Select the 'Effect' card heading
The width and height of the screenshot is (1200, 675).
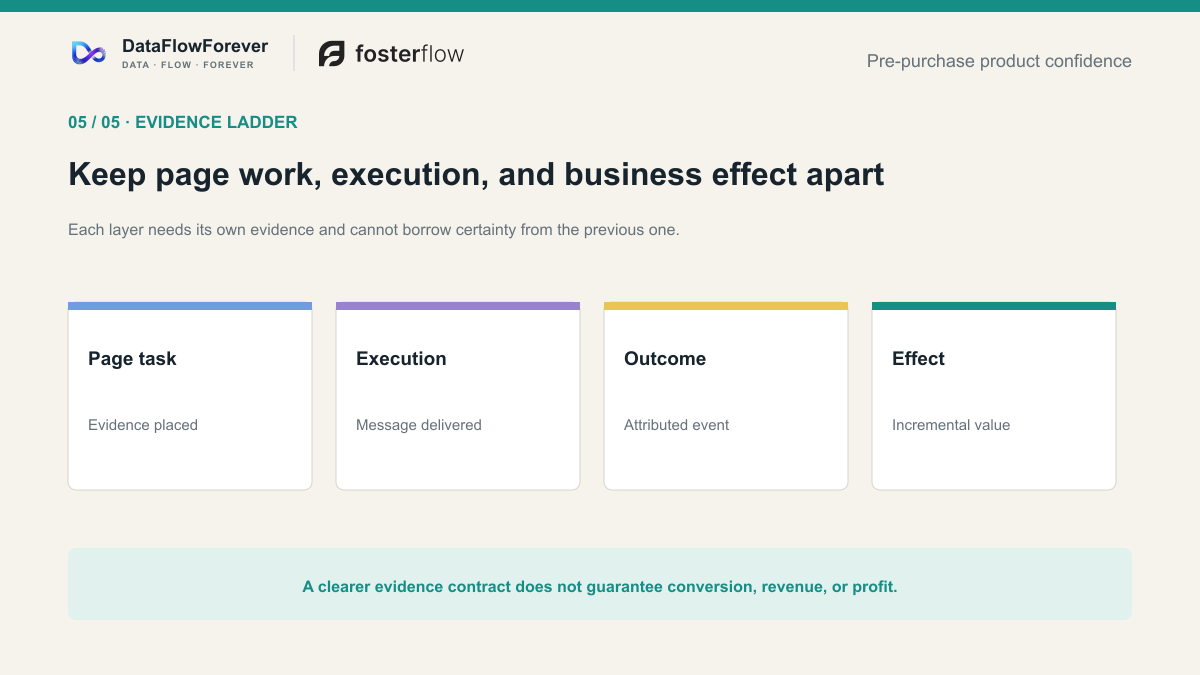pyautogui.click(x=918, y=359)
